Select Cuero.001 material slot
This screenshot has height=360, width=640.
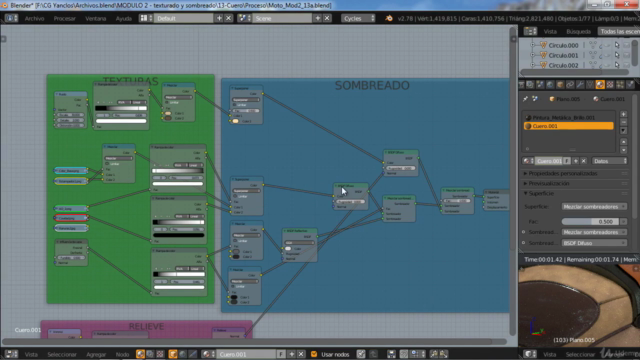(569, 126)
